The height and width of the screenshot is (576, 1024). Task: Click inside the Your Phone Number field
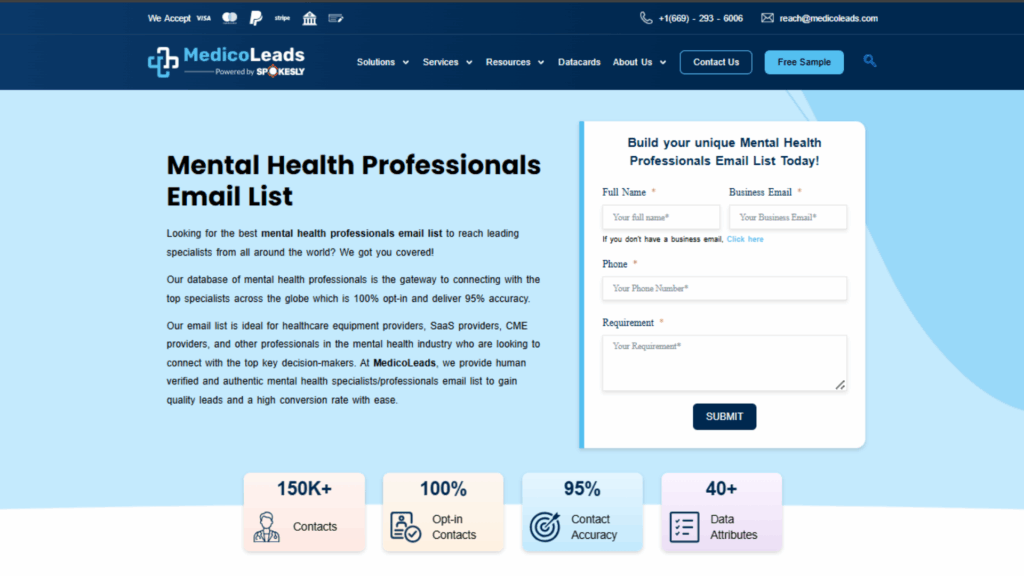[723, 288]
